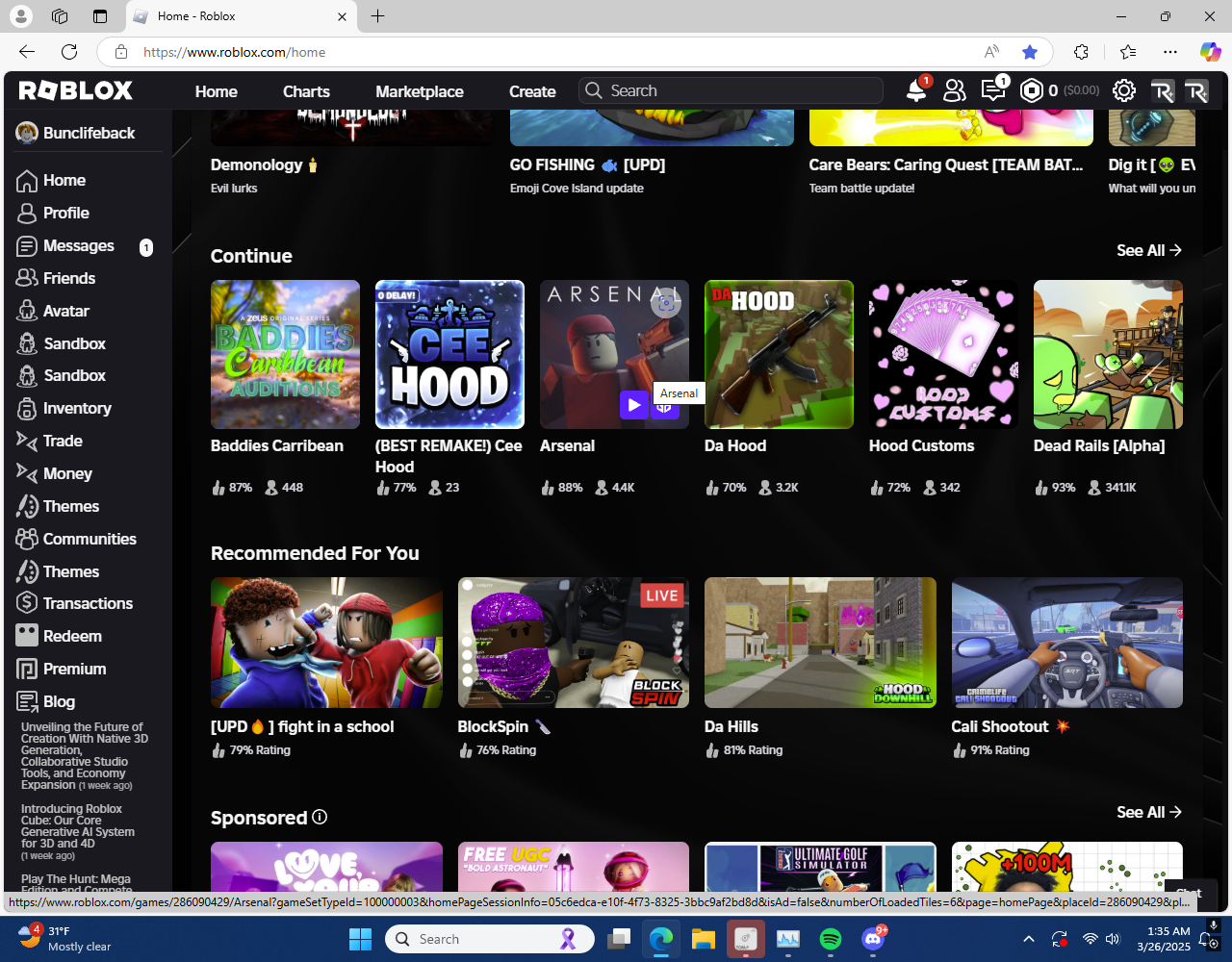Open Edge tab actions menu
This screenshot has height=962, width=1232.
point(100,16)
